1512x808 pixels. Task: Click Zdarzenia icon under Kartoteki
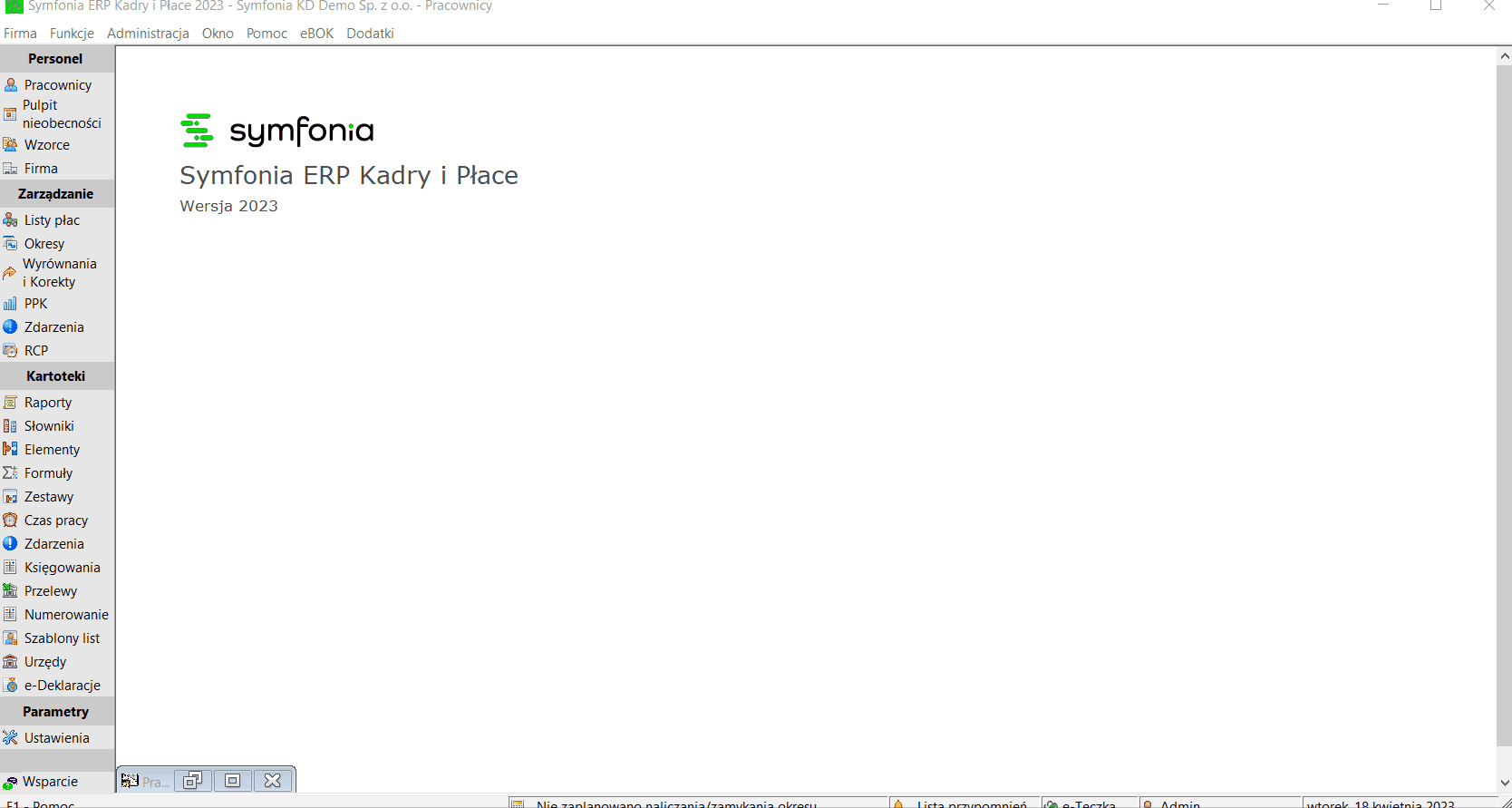[11, 543]
